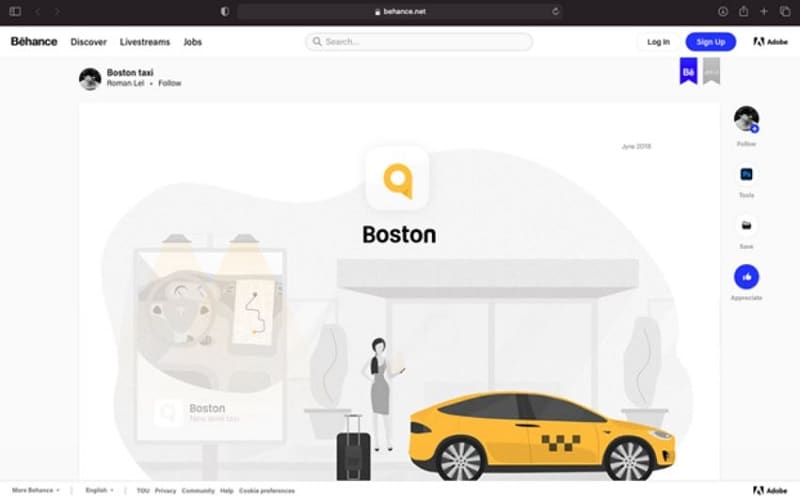Click the behance.net address bar

(x=399, y=11)
